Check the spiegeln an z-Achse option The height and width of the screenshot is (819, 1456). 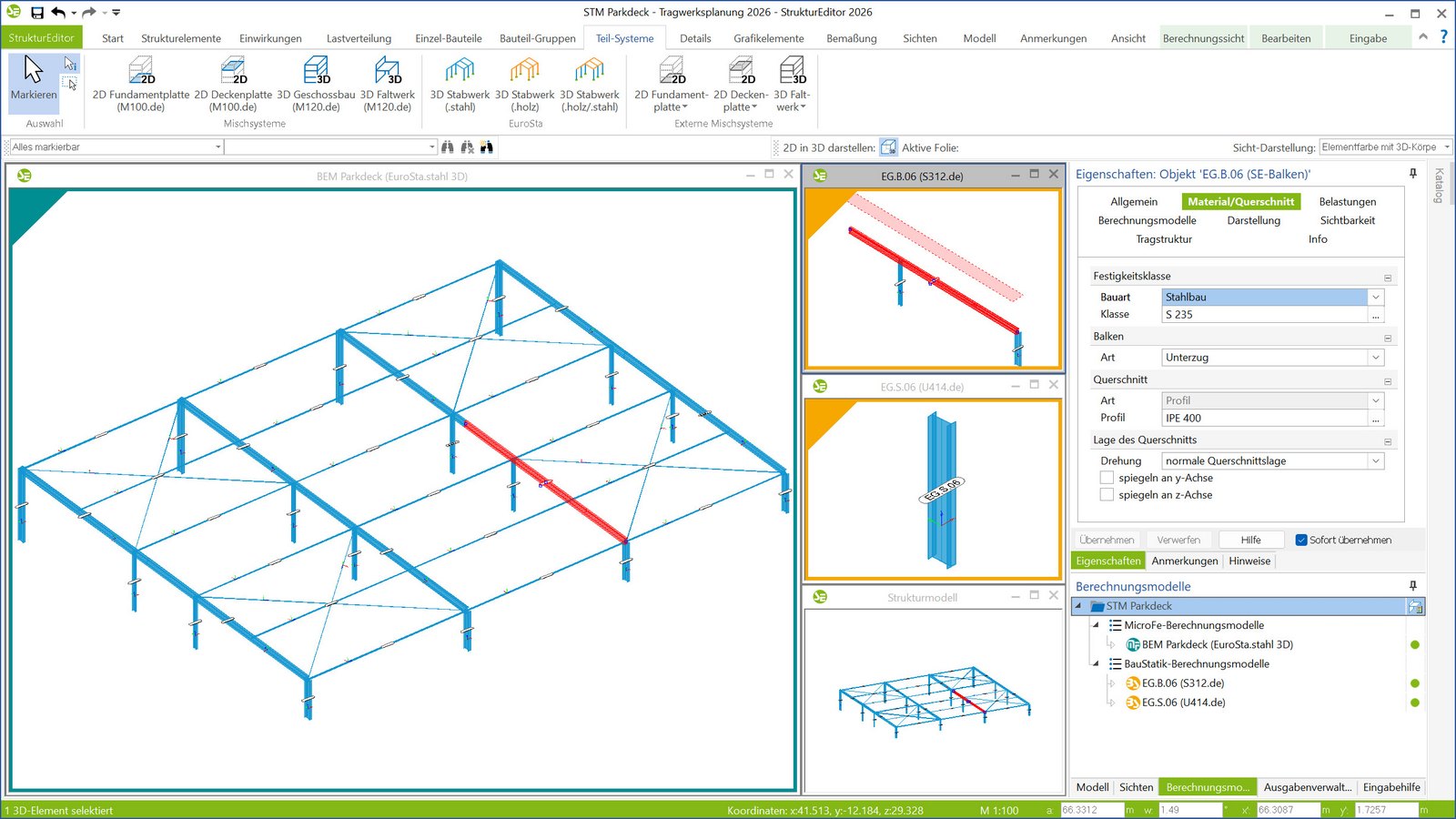(x=1107, y=495)
